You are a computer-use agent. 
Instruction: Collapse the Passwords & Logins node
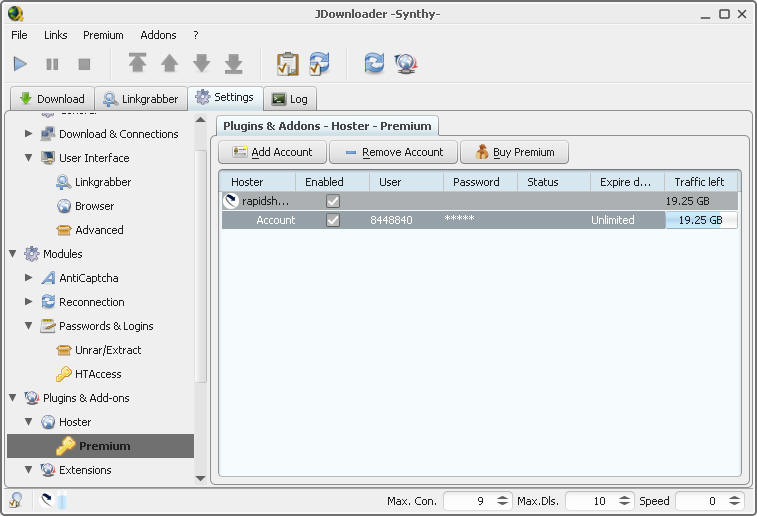pos(28,326)
